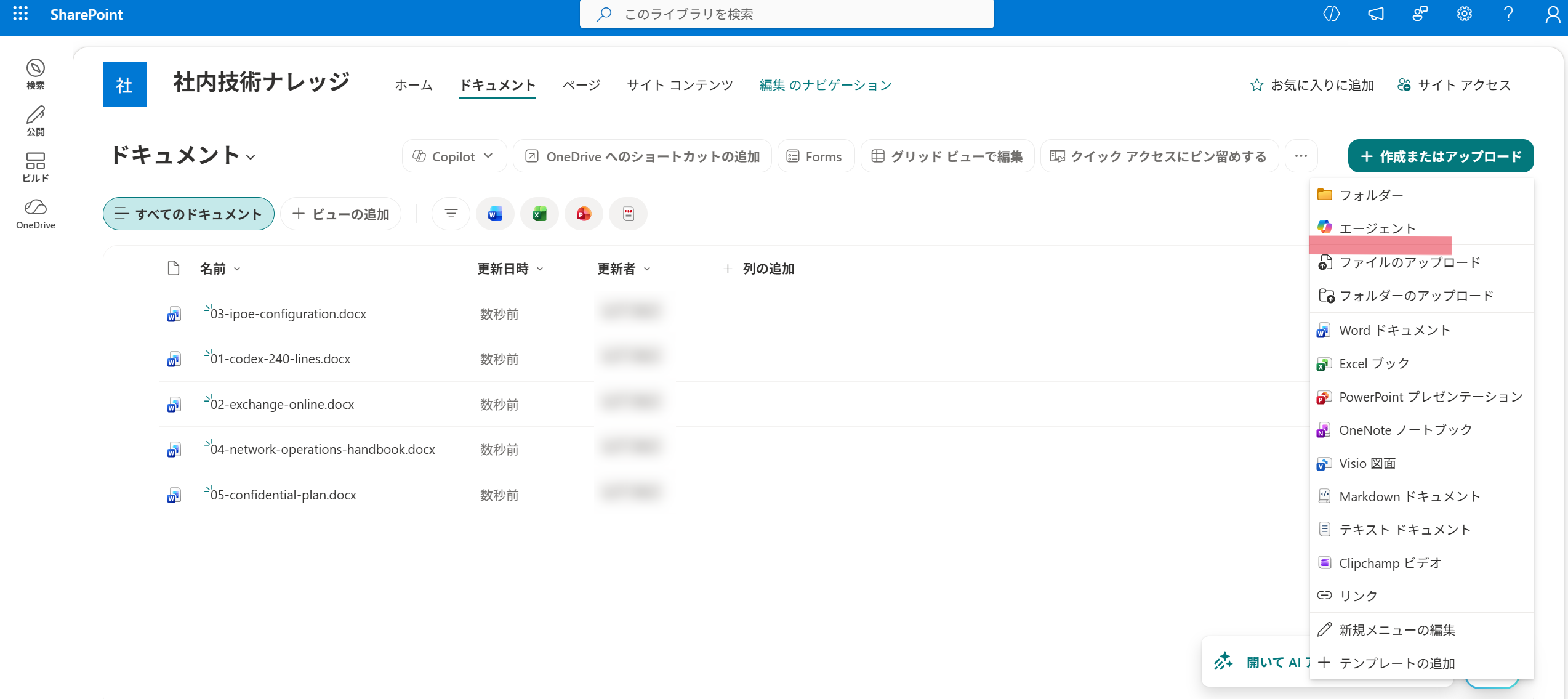This screenshot has height=699, width=1568.
Task: Choose Clipchamp ビデオ
Action: tap(1421, 564)
